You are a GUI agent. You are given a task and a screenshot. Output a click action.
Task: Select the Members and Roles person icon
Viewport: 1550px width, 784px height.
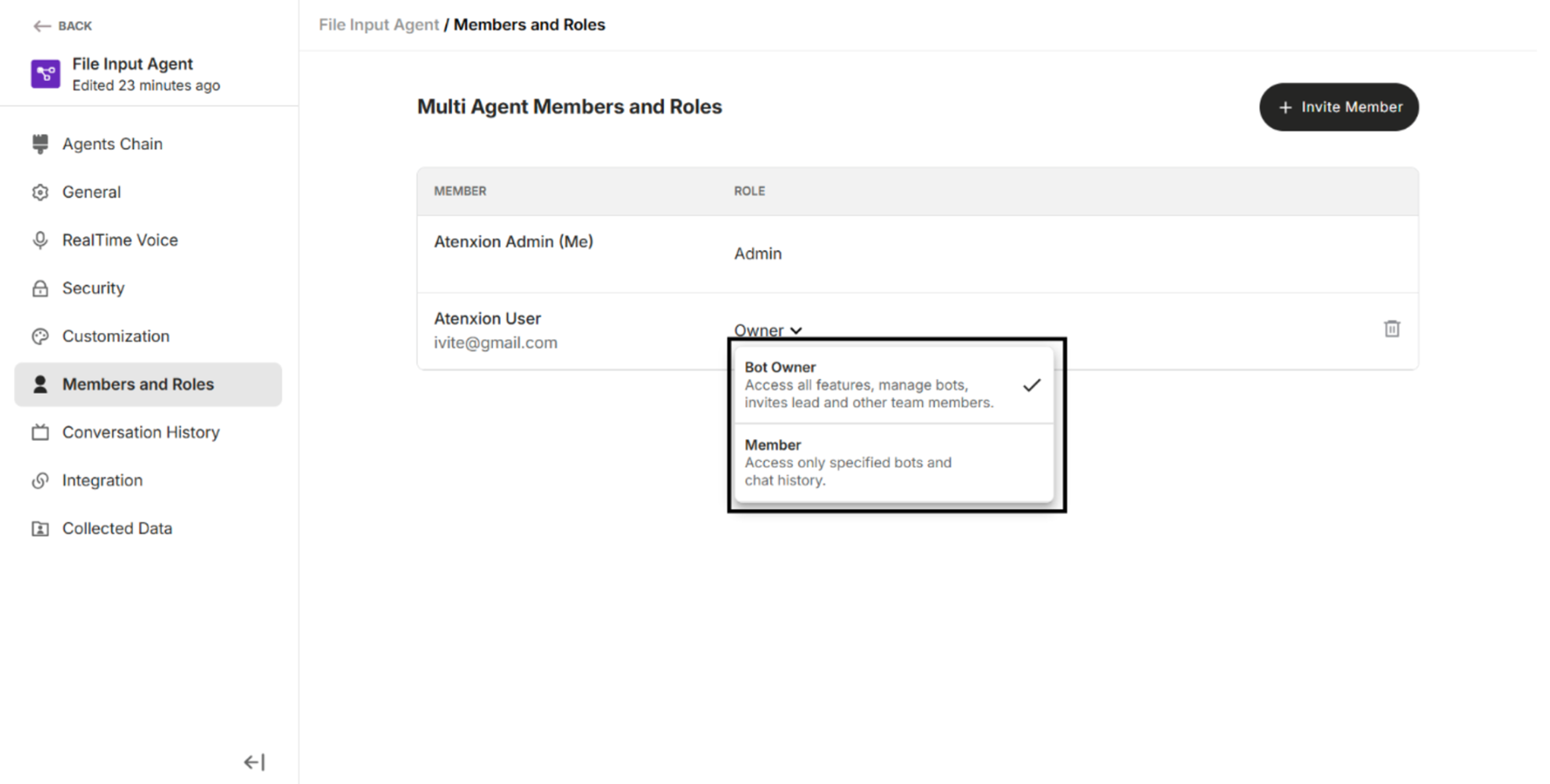[x=40, y=384]
